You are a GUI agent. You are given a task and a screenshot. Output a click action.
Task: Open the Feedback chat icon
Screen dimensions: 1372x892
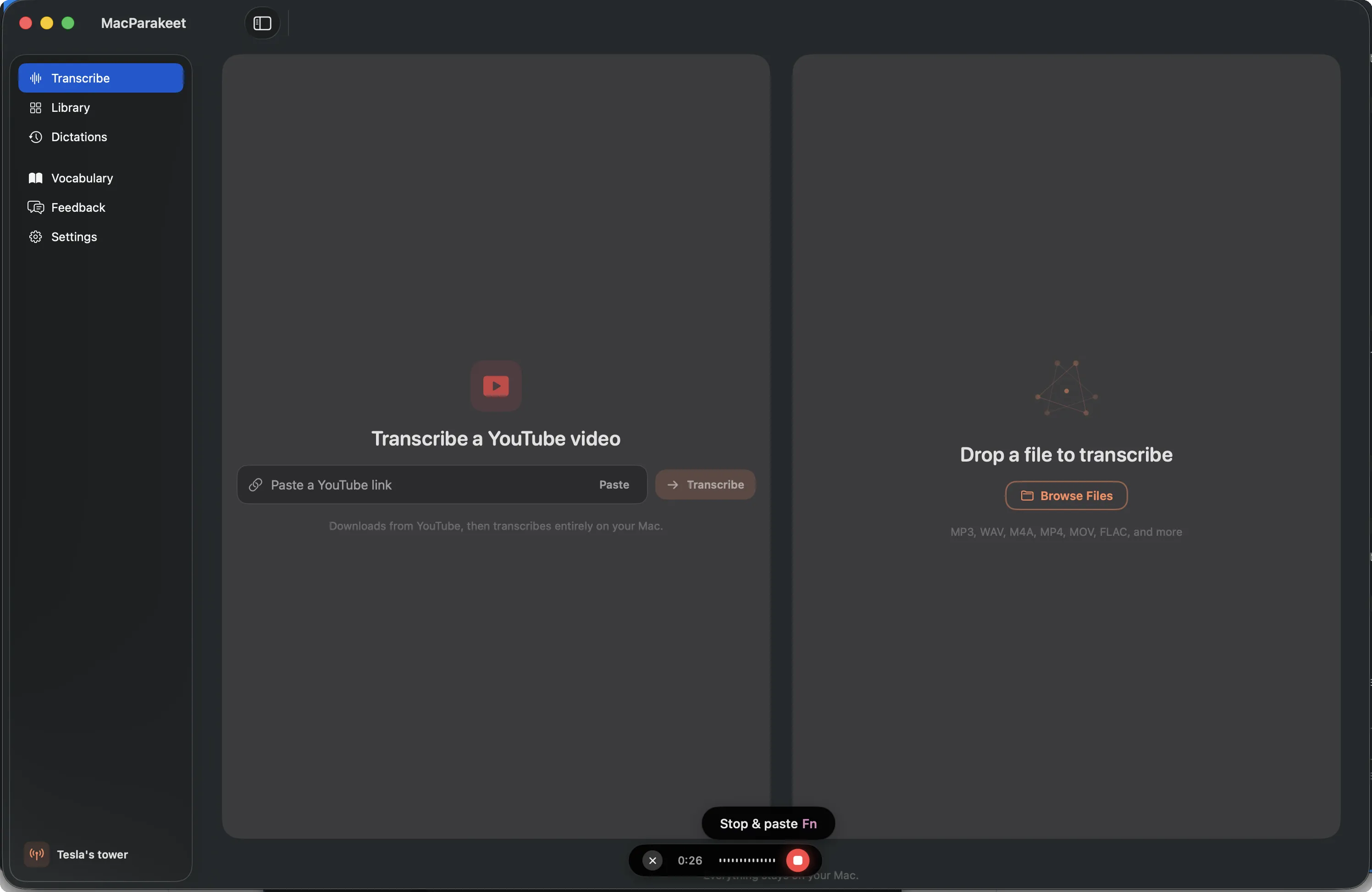tap(36, 208)
